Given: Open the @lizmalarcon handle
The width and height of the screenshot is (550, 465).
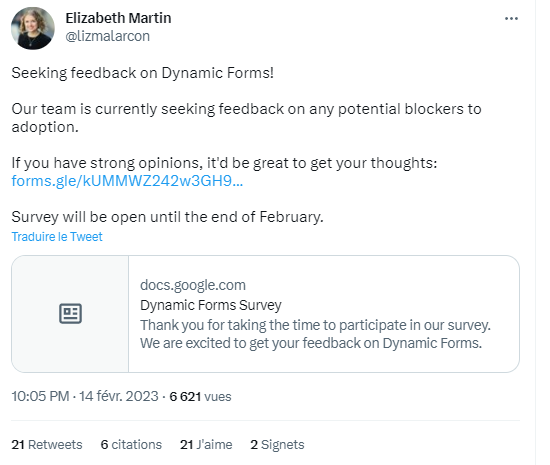Looking at the screenshot, I should (107, 36).
